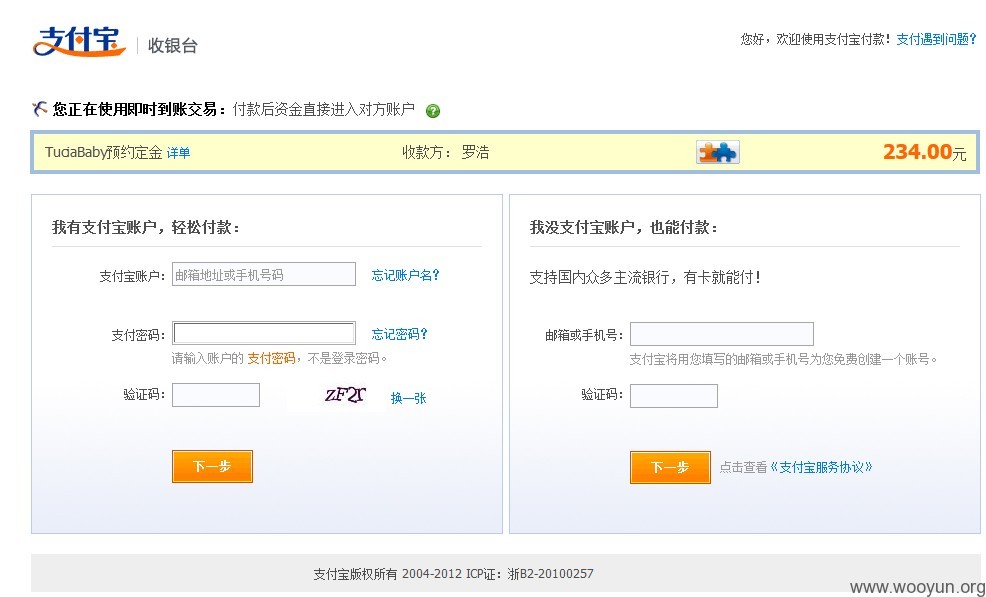Click 下一步 button under Alipay account form

[x=213, y=466]
